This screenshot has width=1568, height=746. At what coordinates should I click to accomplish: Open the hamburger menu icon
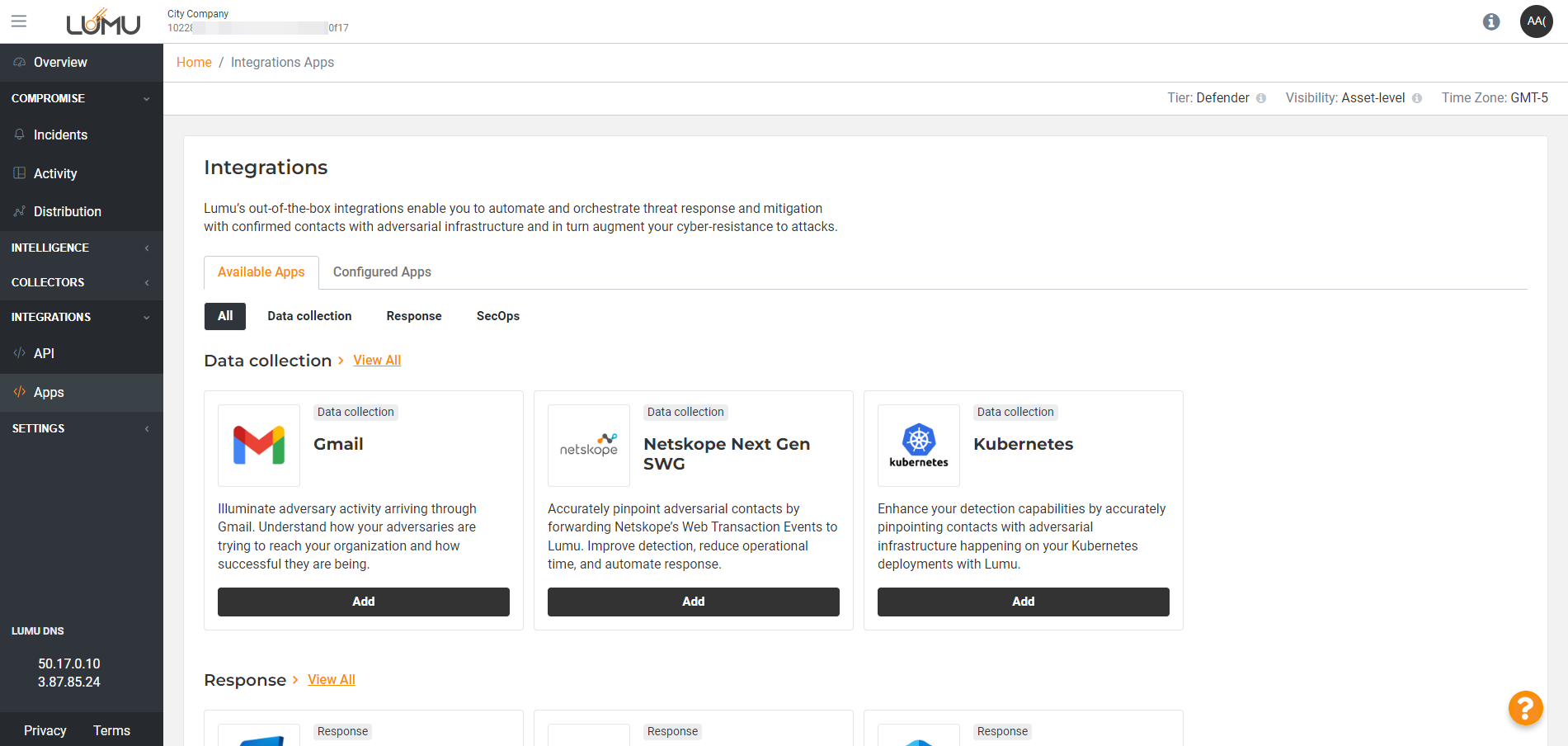click(19, 21)
